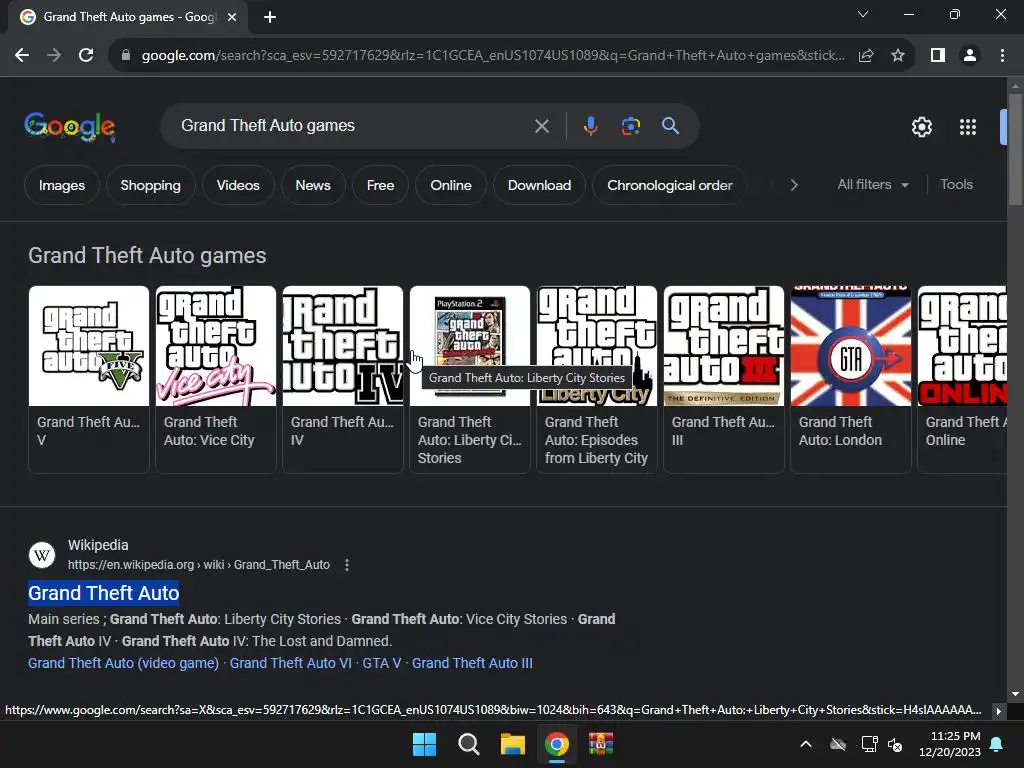Image resolution: width=1024 pixels, height=768 pixels.
Task: Open Google quick settings gear
Action: click(x=921, y=127)
